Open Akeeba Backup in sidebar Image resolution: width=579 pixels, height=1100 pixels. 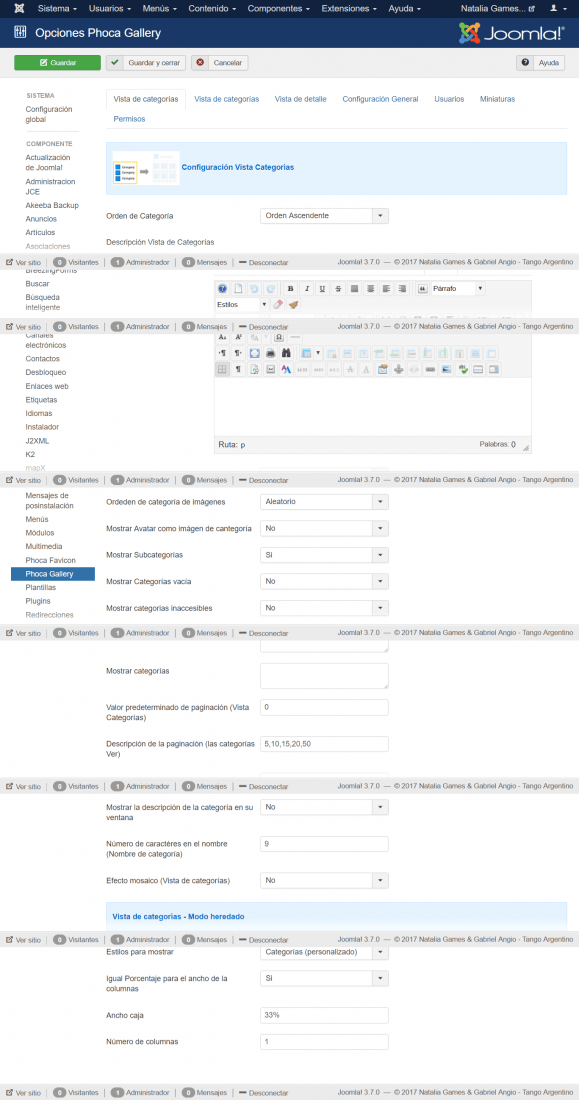click(x=52, y=206)
